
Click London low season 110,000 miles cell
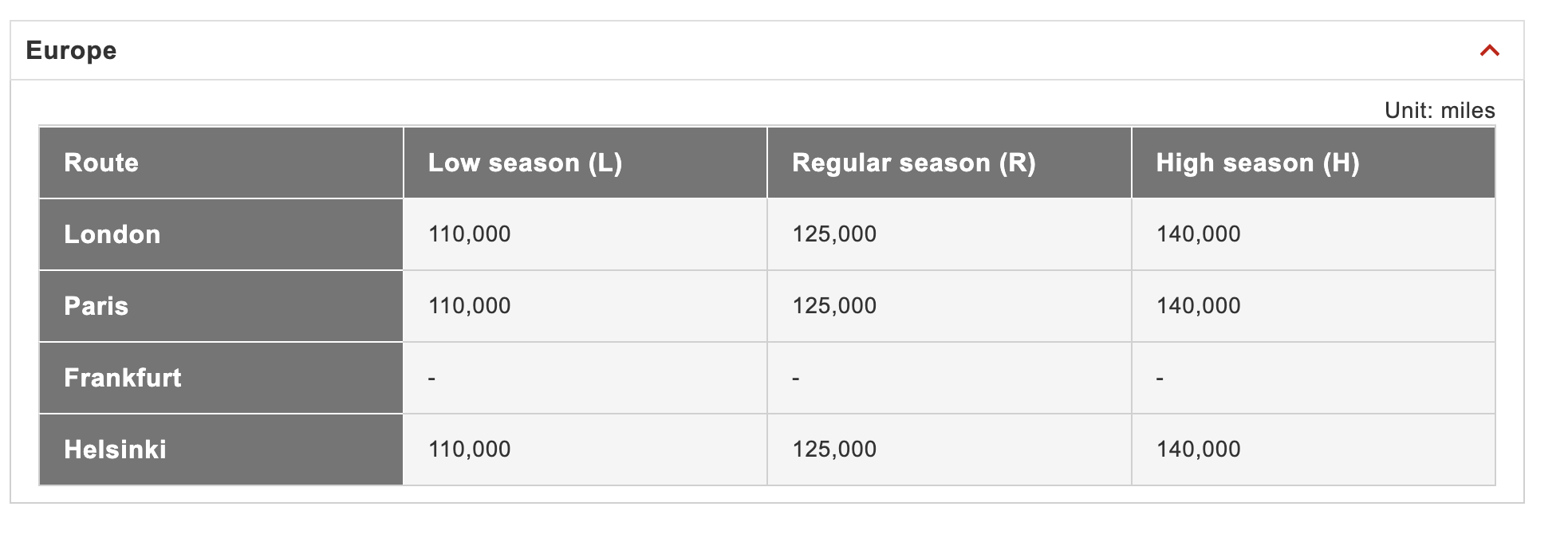469,234
